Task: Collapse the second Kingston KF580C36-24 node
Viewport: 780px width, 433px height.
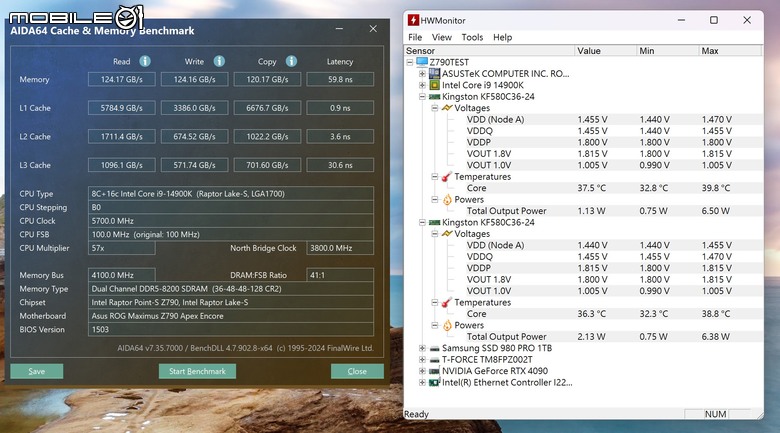Action: pos(422,222)
